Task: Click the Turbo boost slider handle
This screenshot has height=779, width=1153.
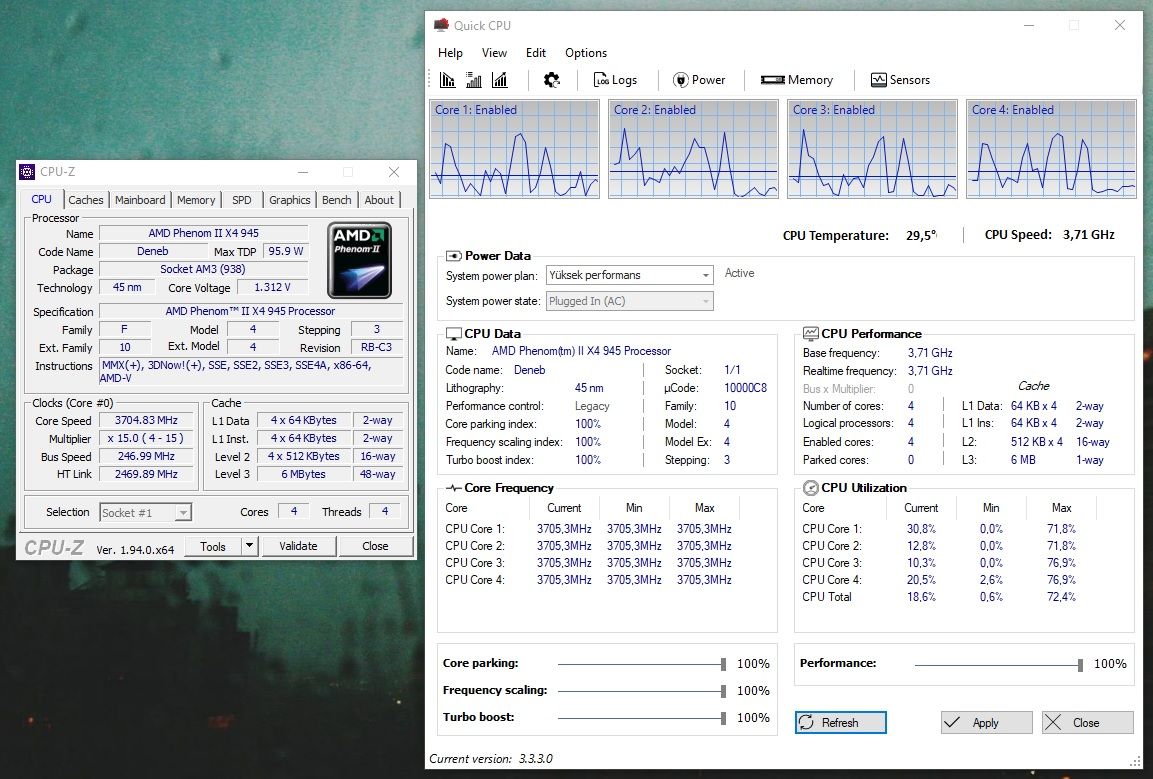Action: pos(724,718)
